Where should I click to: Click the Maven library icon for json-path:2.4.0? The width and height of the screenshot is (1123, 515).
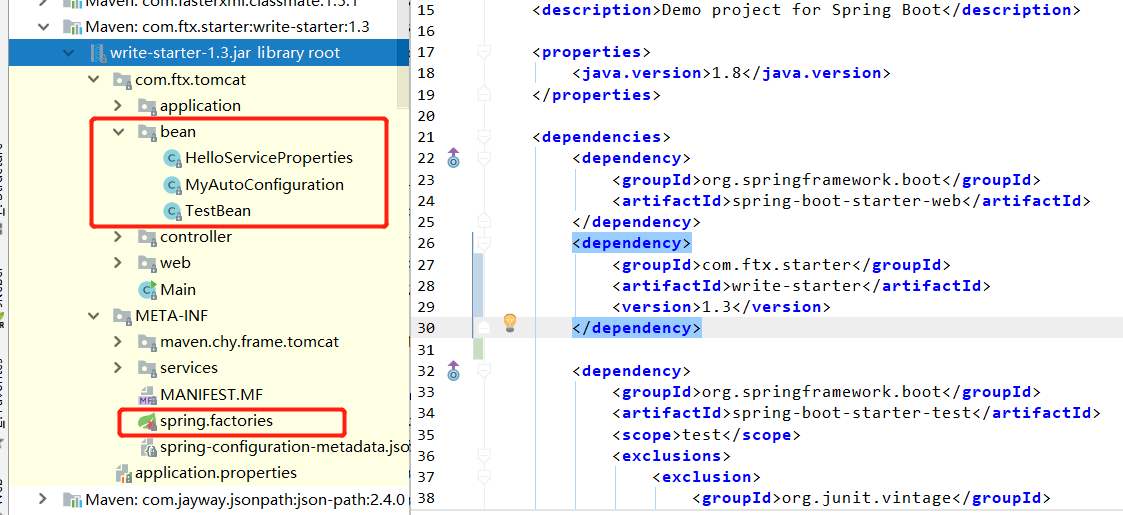72,499
